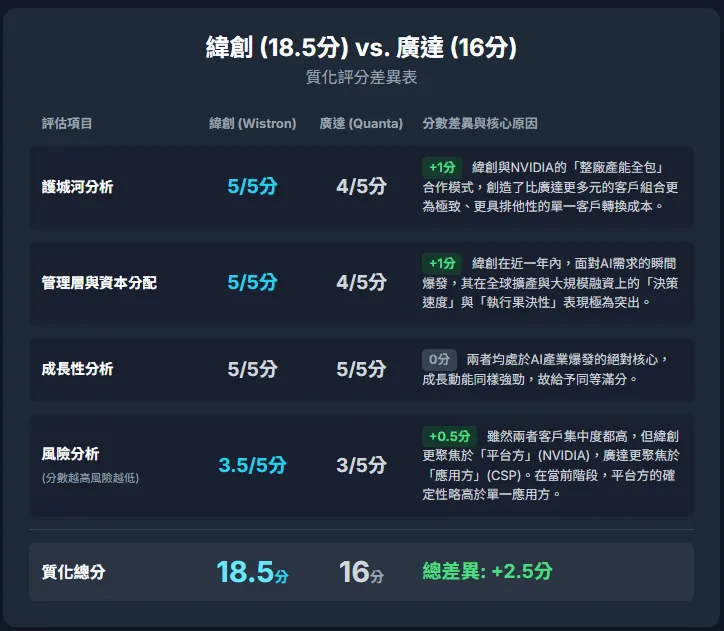Click the 廣達 (Quanta) column header
This screenshot has width=724, height=631.
pyautogui.click(x=361, y=123)
